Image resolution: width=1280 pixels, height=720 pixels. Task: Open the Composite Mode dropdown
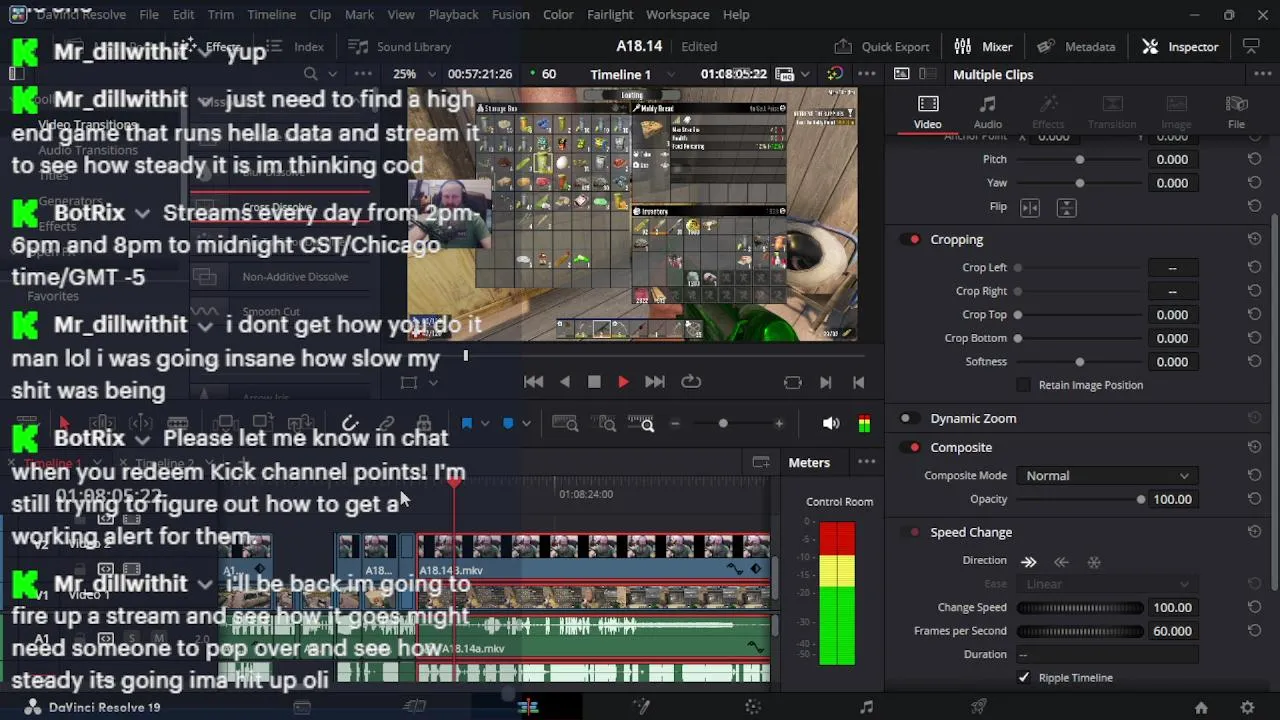click(1106, 476)
